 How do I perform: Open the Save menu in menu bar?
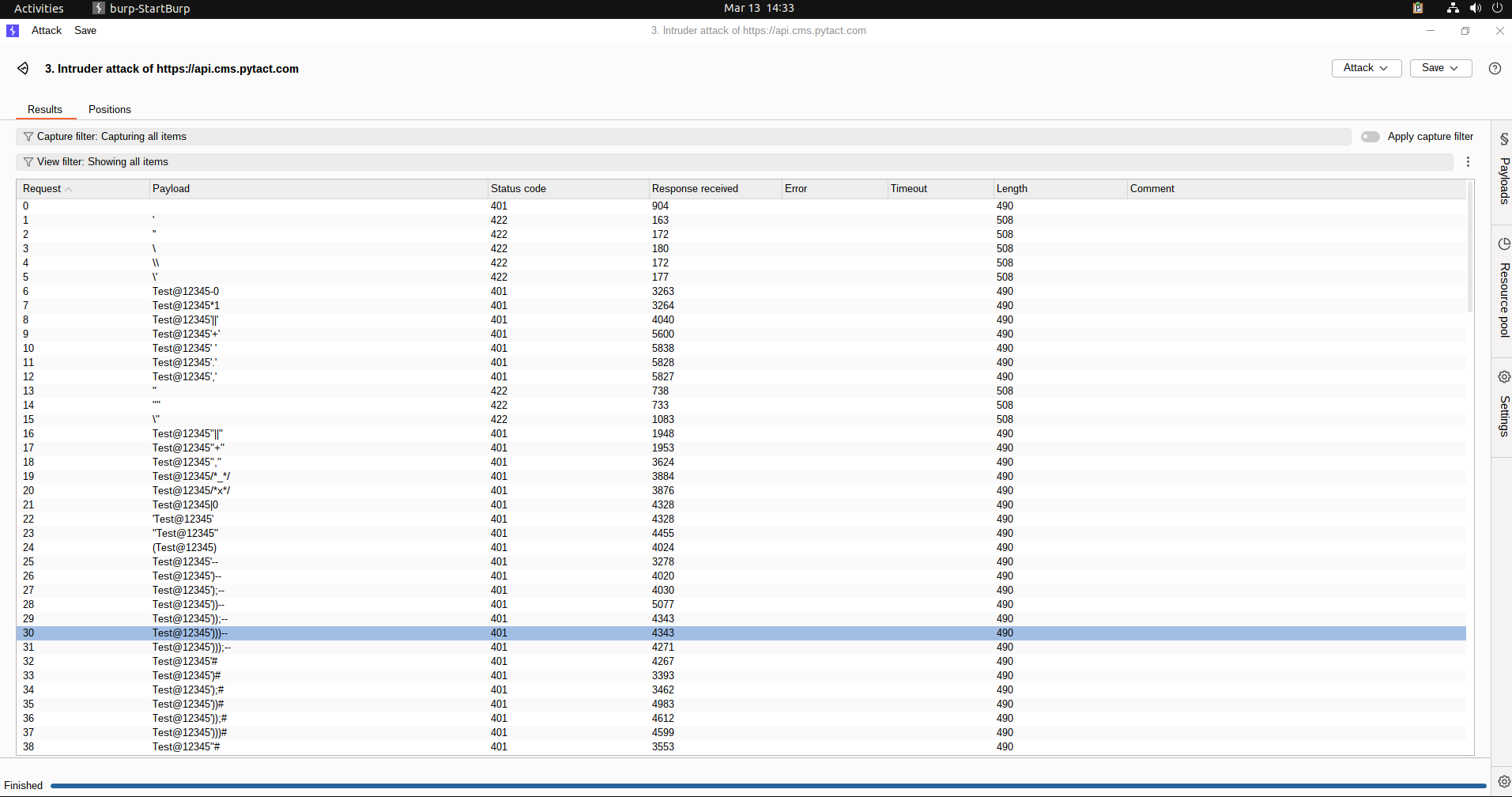click(x=85, y=31)
